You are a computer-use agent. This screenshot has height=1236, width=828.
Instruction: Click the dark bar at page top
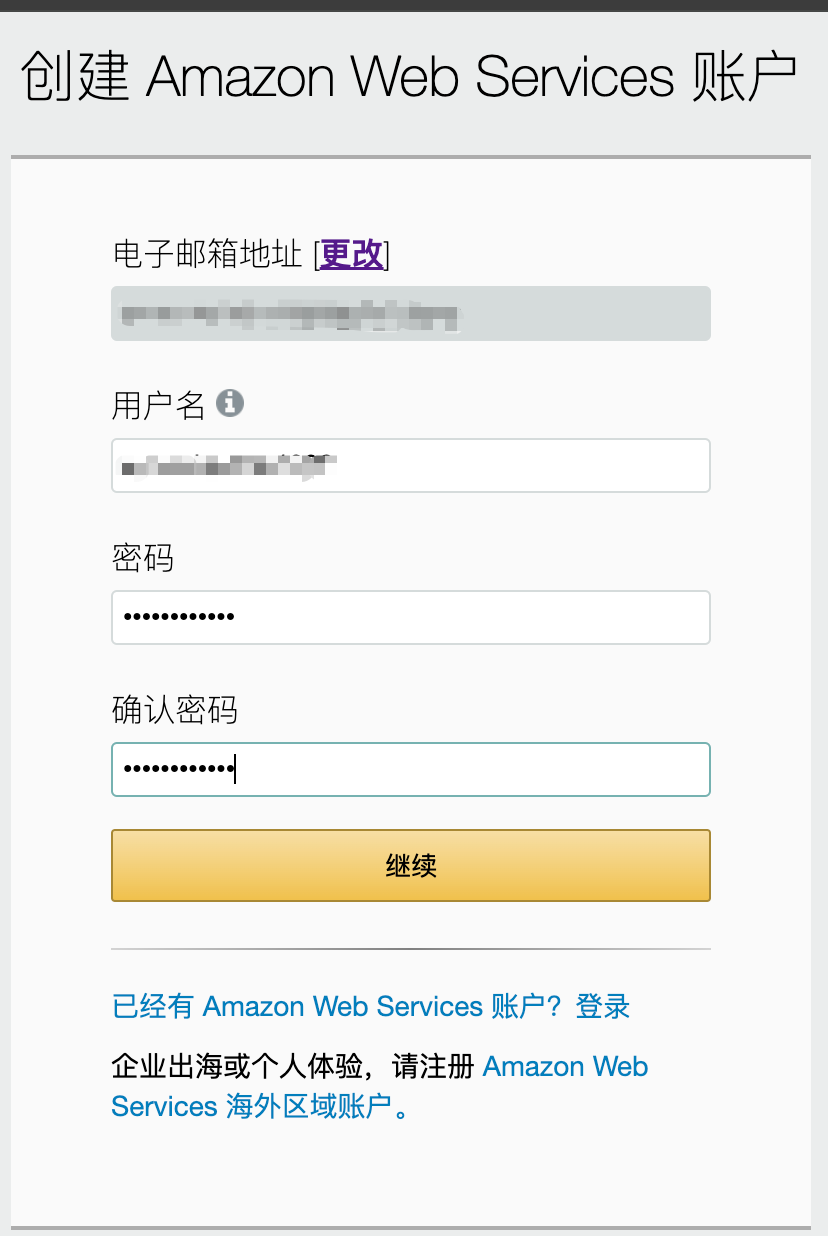tap(414, 5)
